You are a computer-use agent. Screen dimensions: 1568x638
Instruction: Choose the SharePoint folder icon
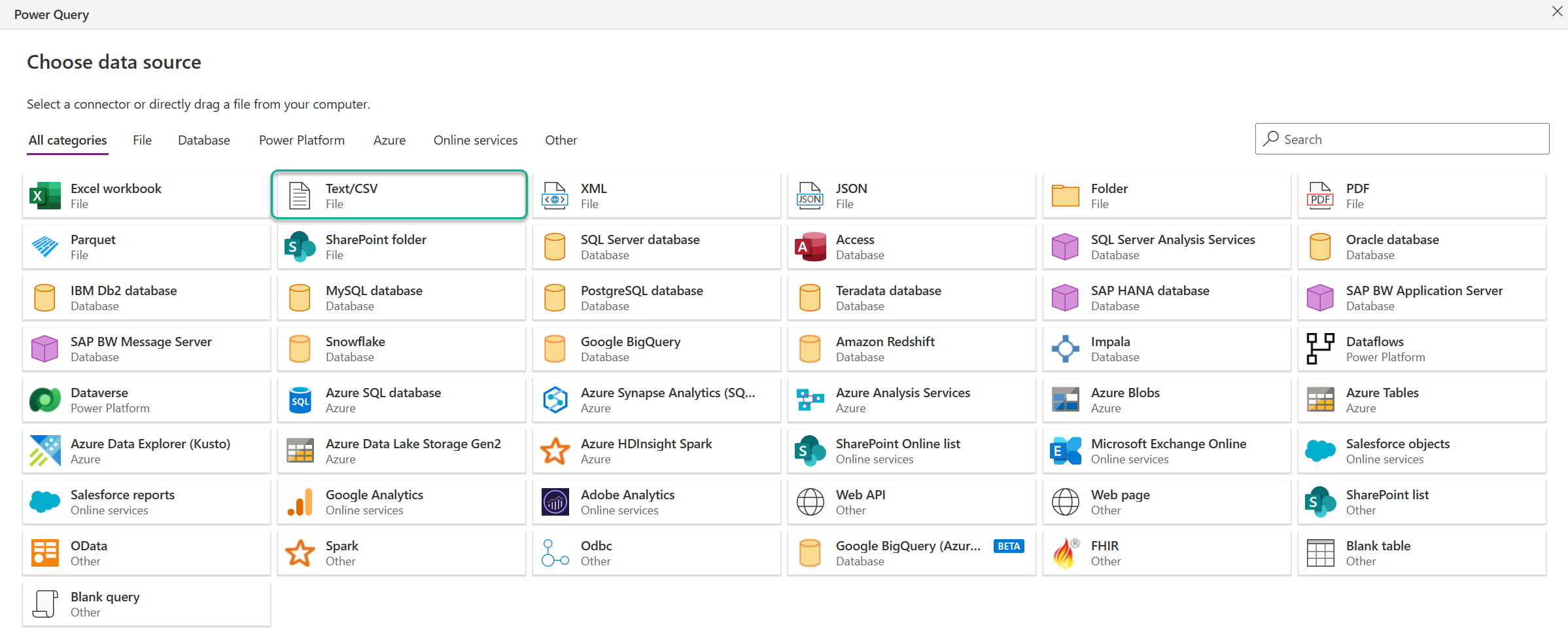coord(300,247)
